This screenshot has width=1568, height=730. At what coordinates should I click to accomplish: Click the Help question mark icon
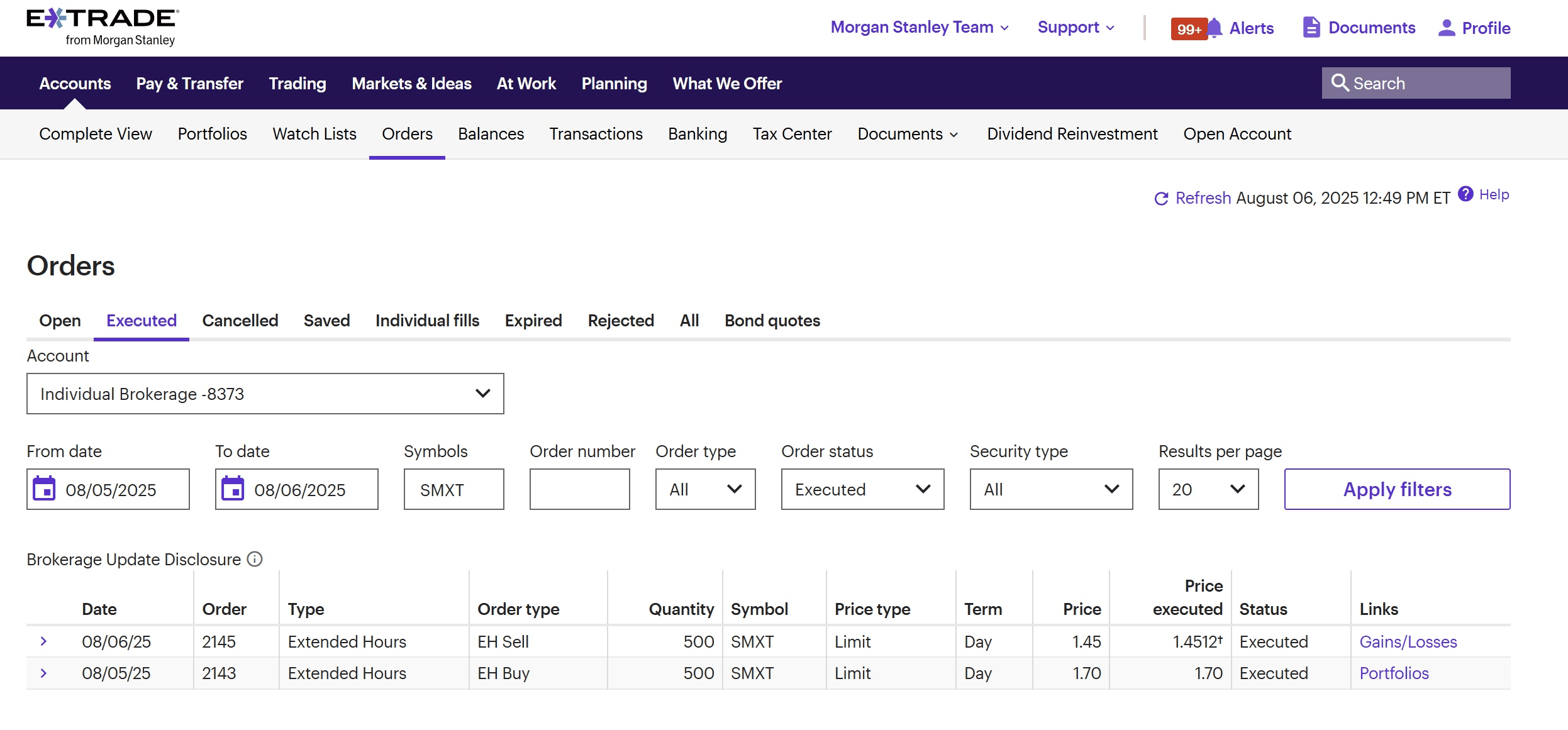click(x=1465, y=194)
